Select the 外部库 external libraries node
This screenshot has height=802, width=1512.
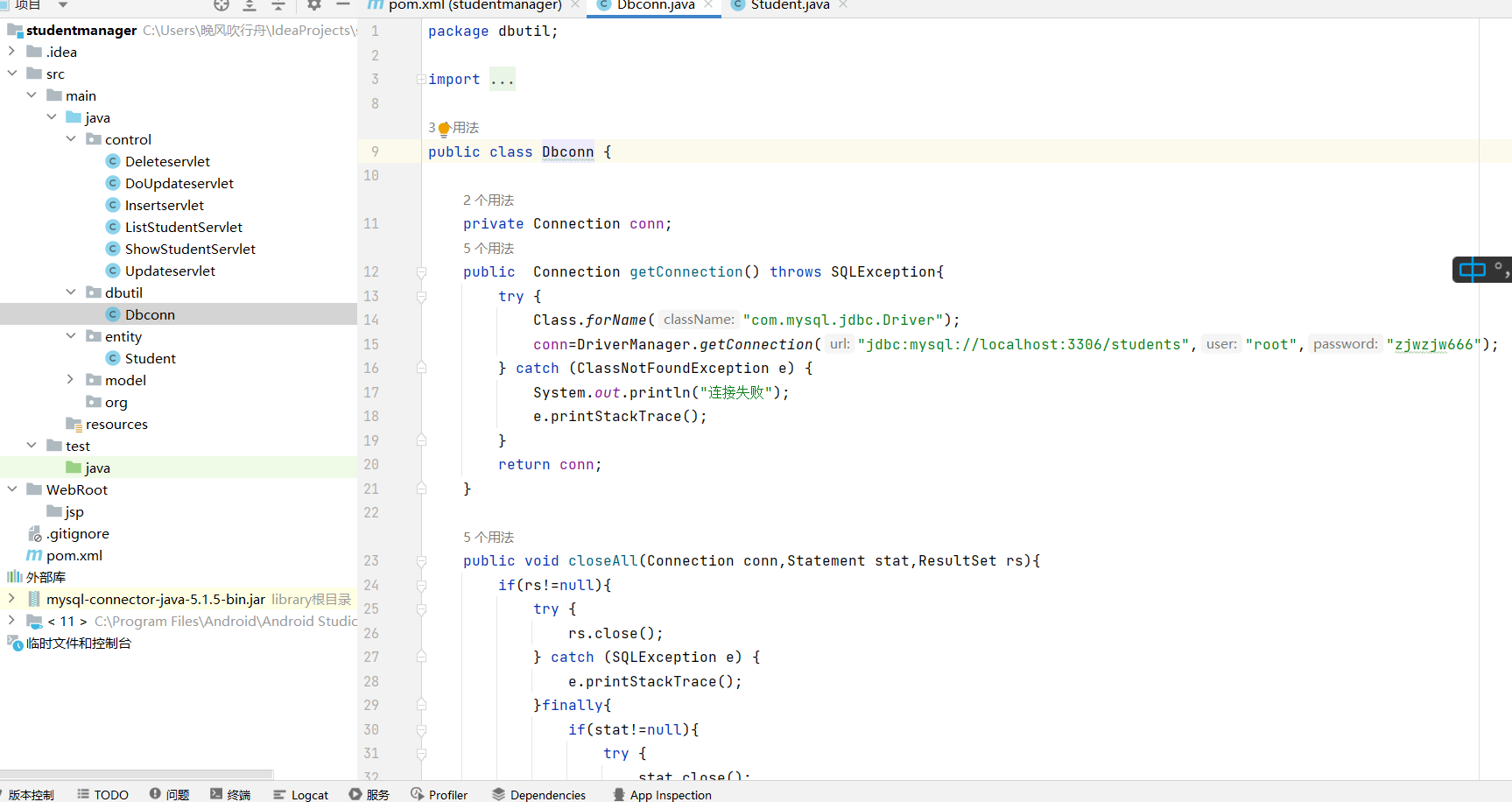click(x=46, y=577)
